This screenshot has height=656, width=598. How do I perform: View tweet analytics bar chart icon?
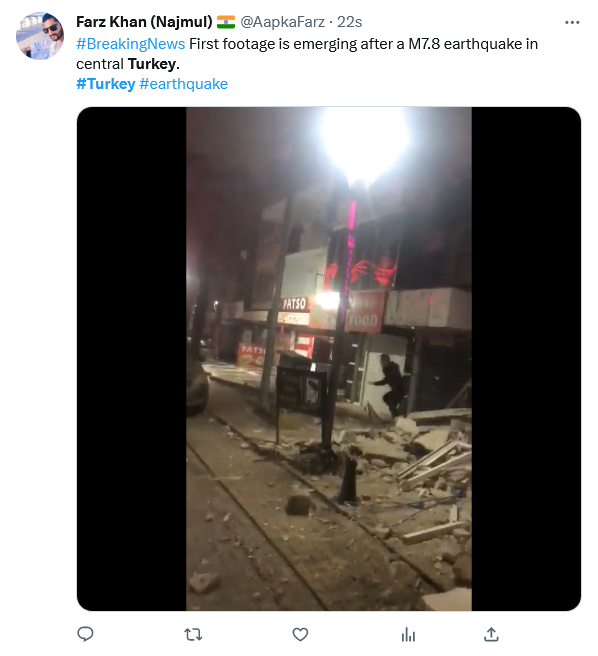click(408, 635)
